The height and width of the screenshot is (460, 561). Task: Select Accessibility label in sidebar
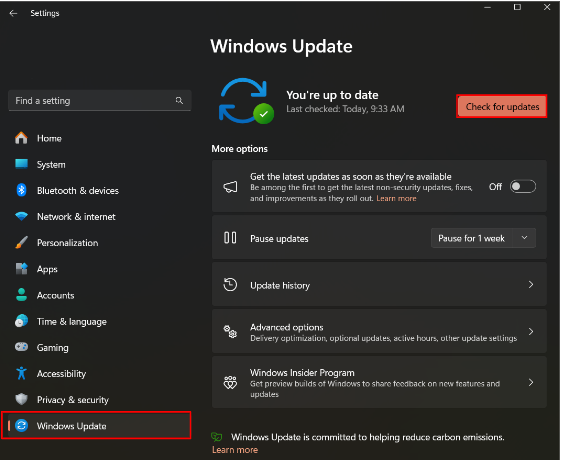point(62,374)
